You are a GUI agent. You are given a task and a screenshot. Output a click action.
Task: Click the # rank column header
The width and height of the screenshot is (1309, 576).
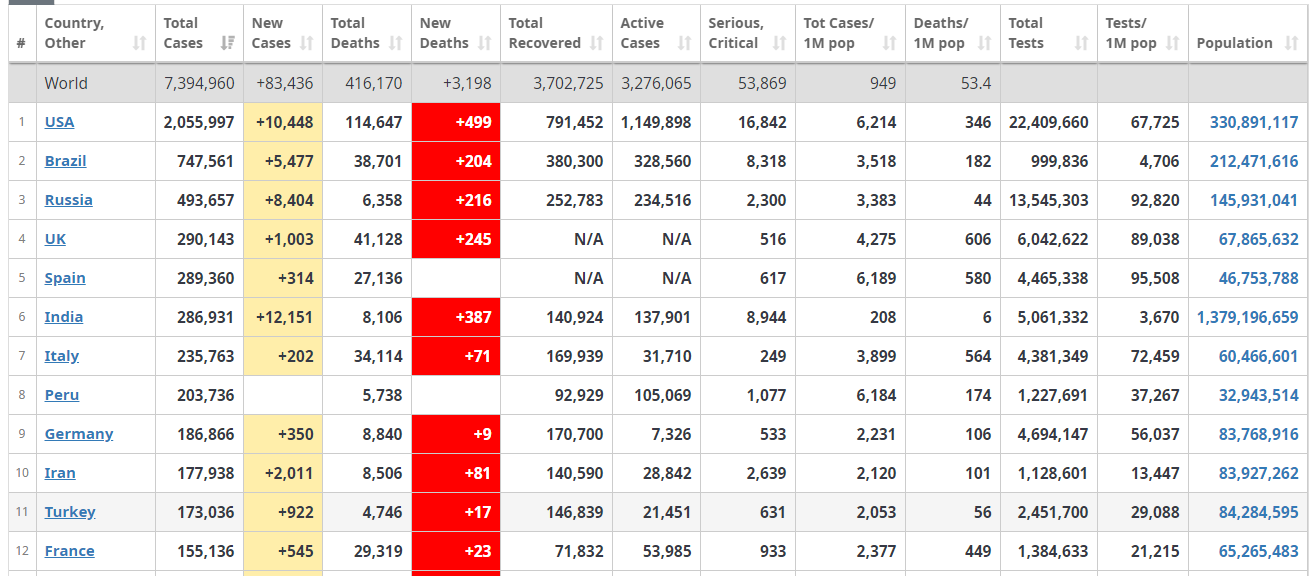click(x=22, y=34)
